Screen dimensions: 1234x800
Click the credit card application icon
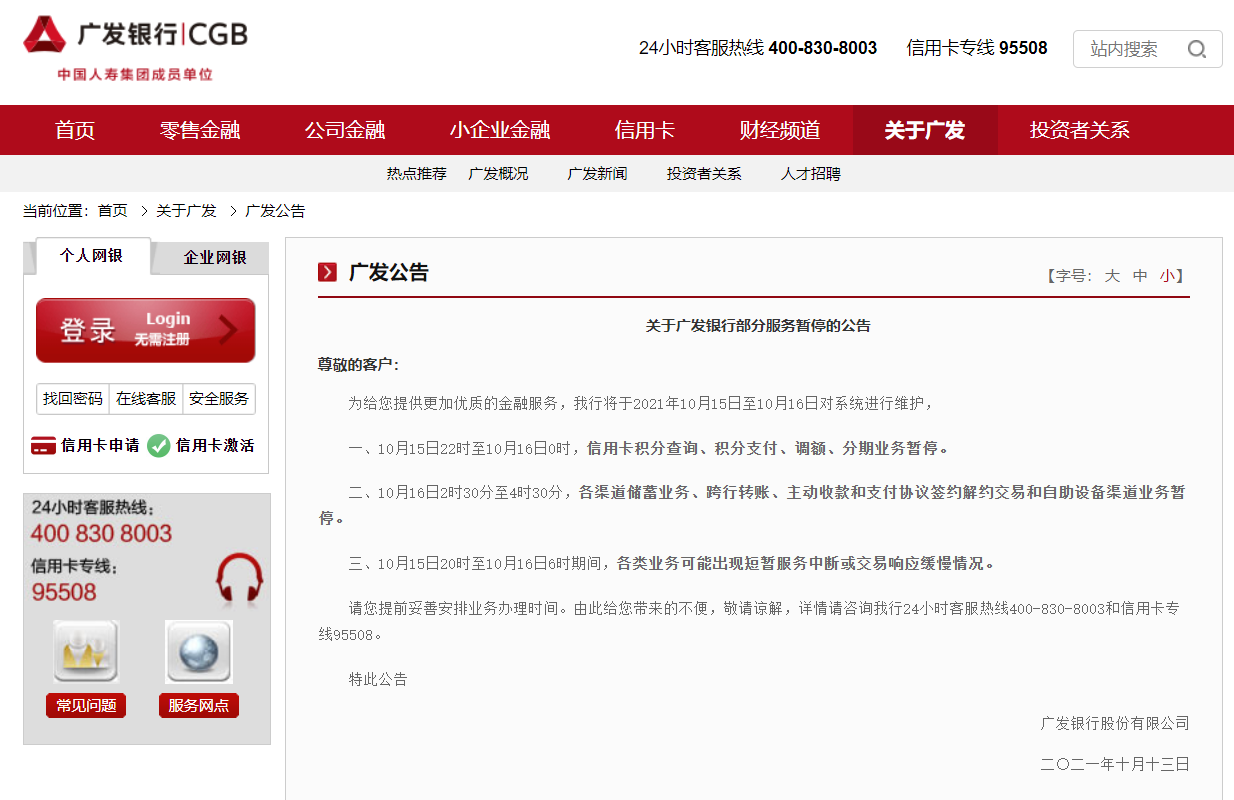(43, 446)
